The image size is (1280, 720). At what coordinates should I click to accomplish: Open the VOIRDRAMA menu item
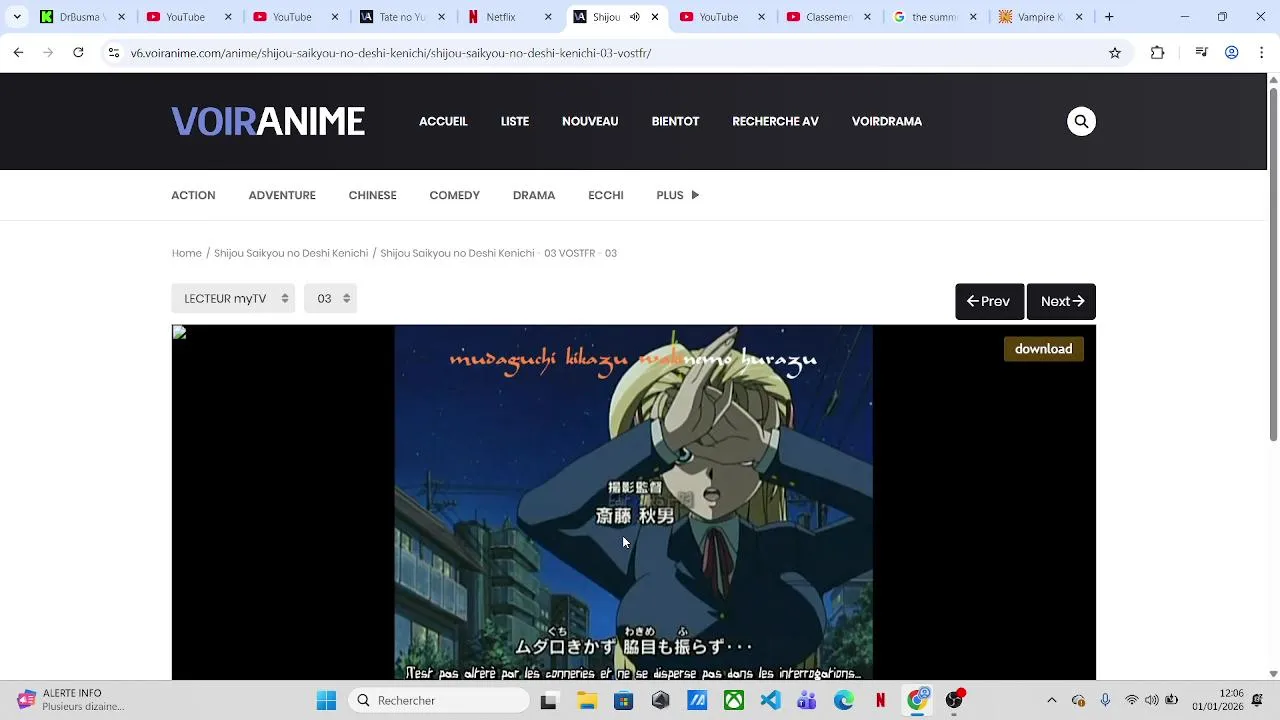887,121
